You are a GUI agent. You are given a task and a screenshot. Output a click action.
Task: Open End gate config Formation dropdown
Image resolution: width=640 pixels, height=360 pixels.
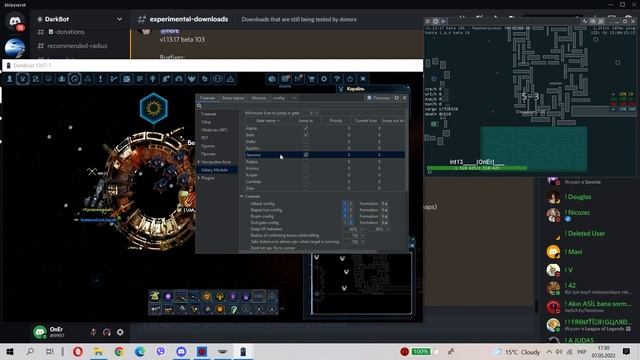(384, 222)
